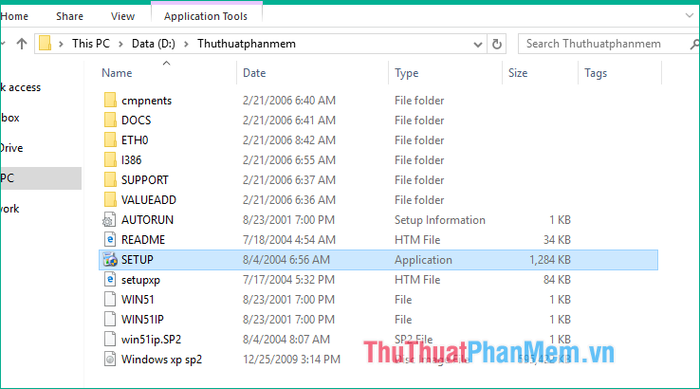Select the I386 folder icon
Viewport: 700px width, 389px height.
110,160
